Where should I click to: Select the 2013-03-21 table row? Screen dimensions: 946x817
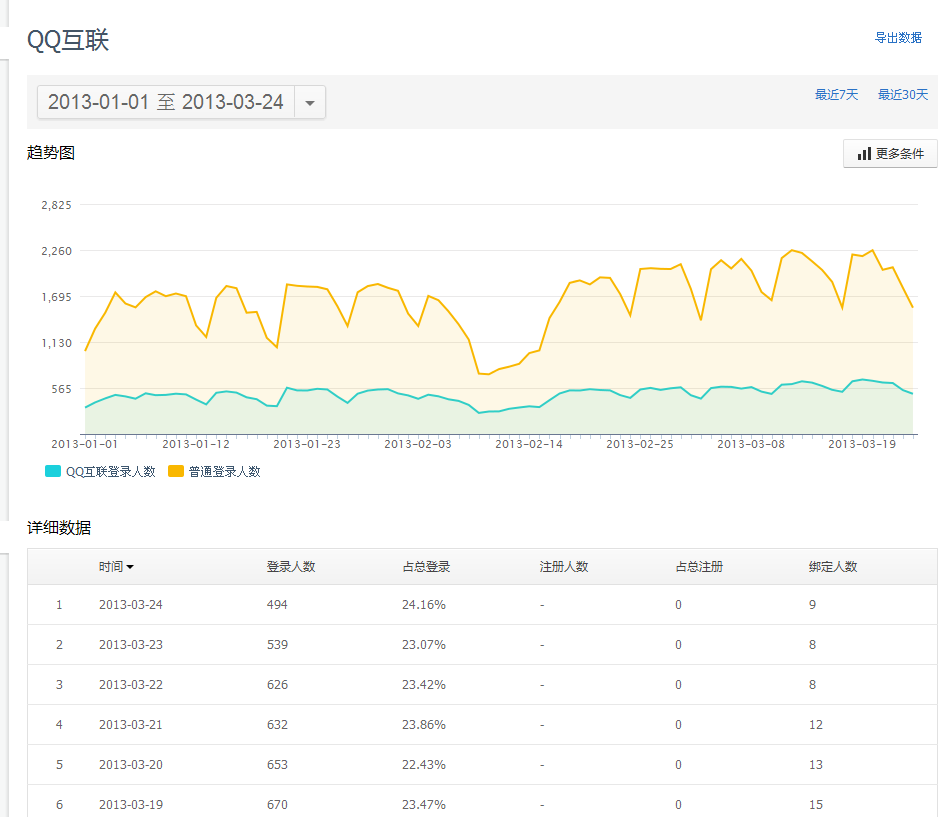(x=481, y=725)
